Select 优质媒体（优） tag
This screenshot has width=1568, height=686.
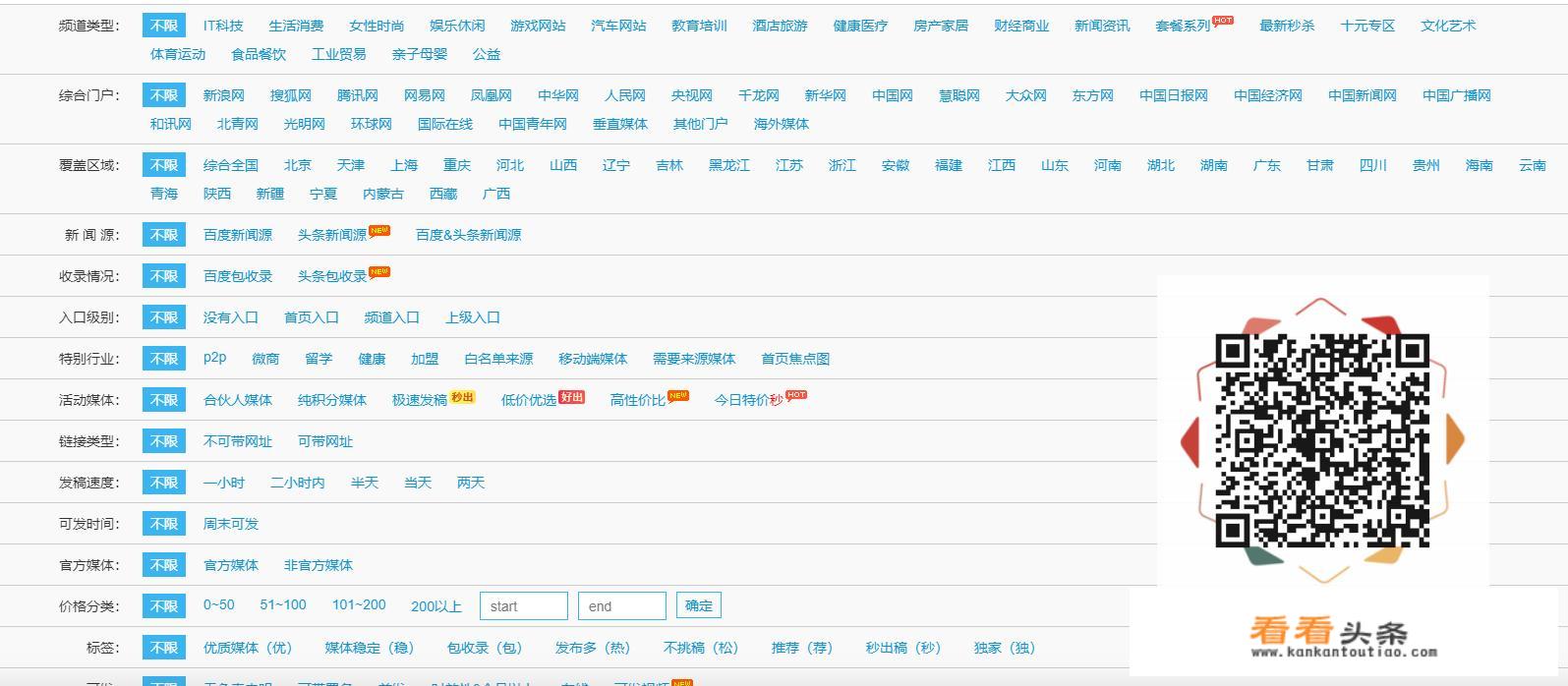point(248,648)
